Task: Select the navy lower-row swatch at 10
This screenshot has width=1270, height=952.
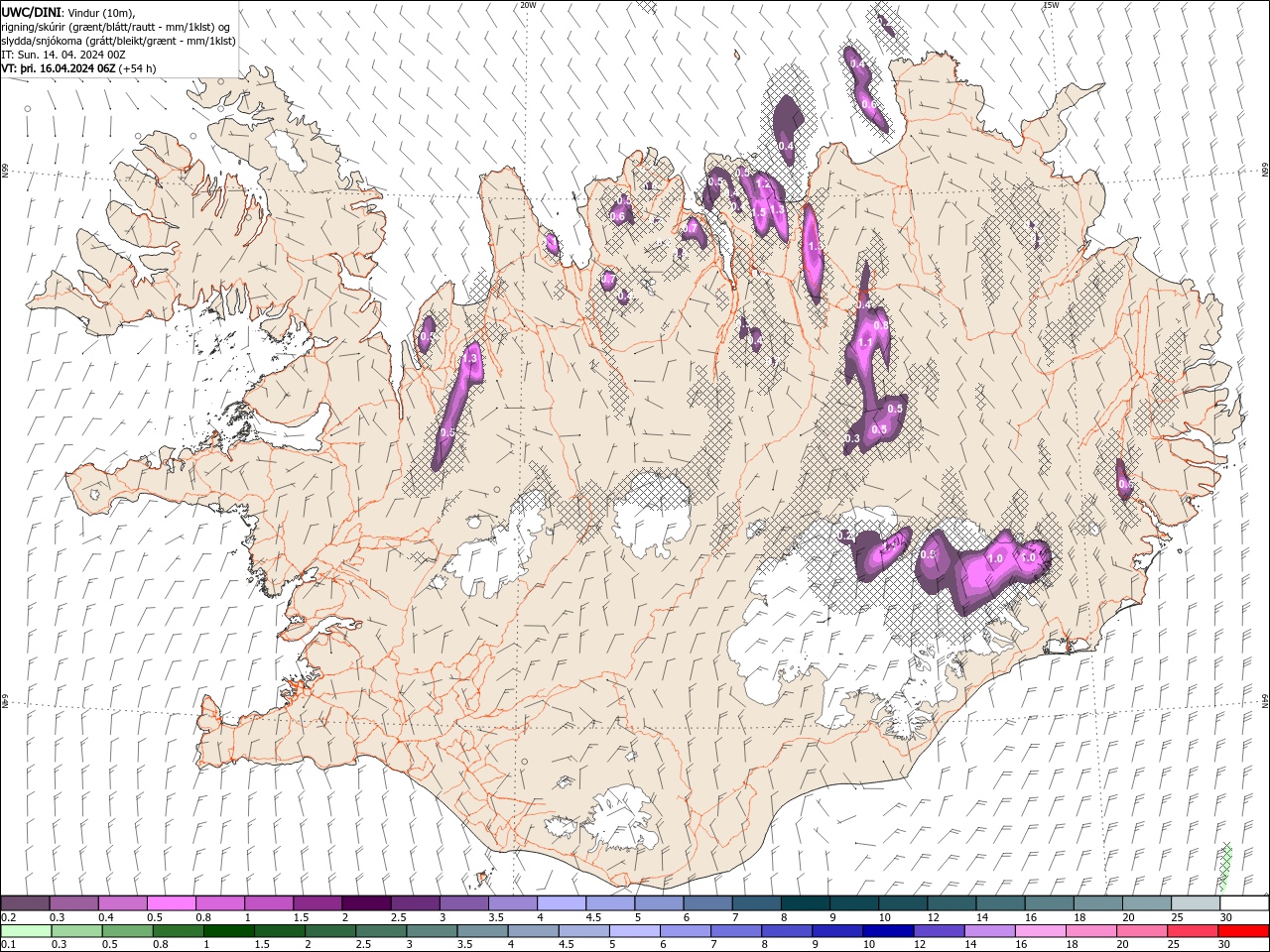Action: [x=887, y=931]
